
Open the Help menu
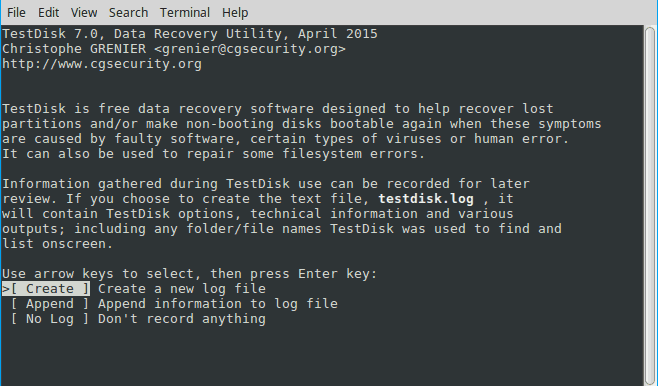[x=235, y=13]
